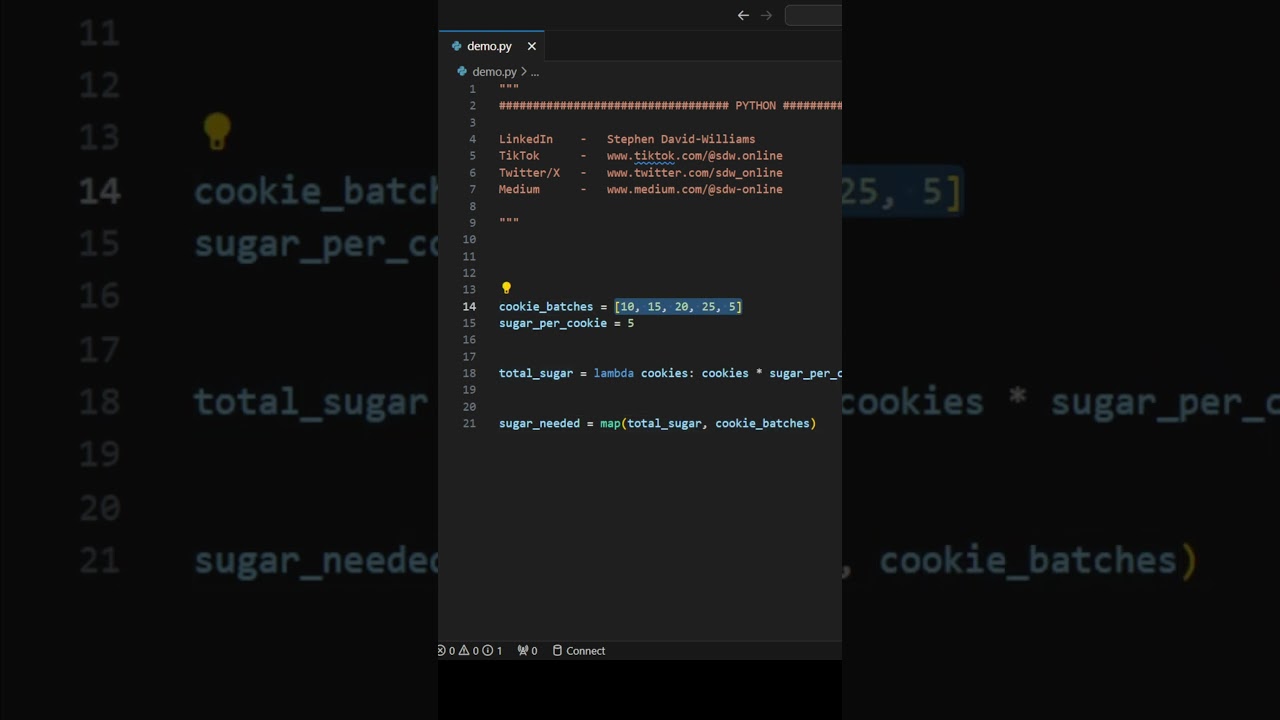Click line number 14 in the gutter
Image resolution: width=1280 pixels, height=720 pixels.
[469, 307]
